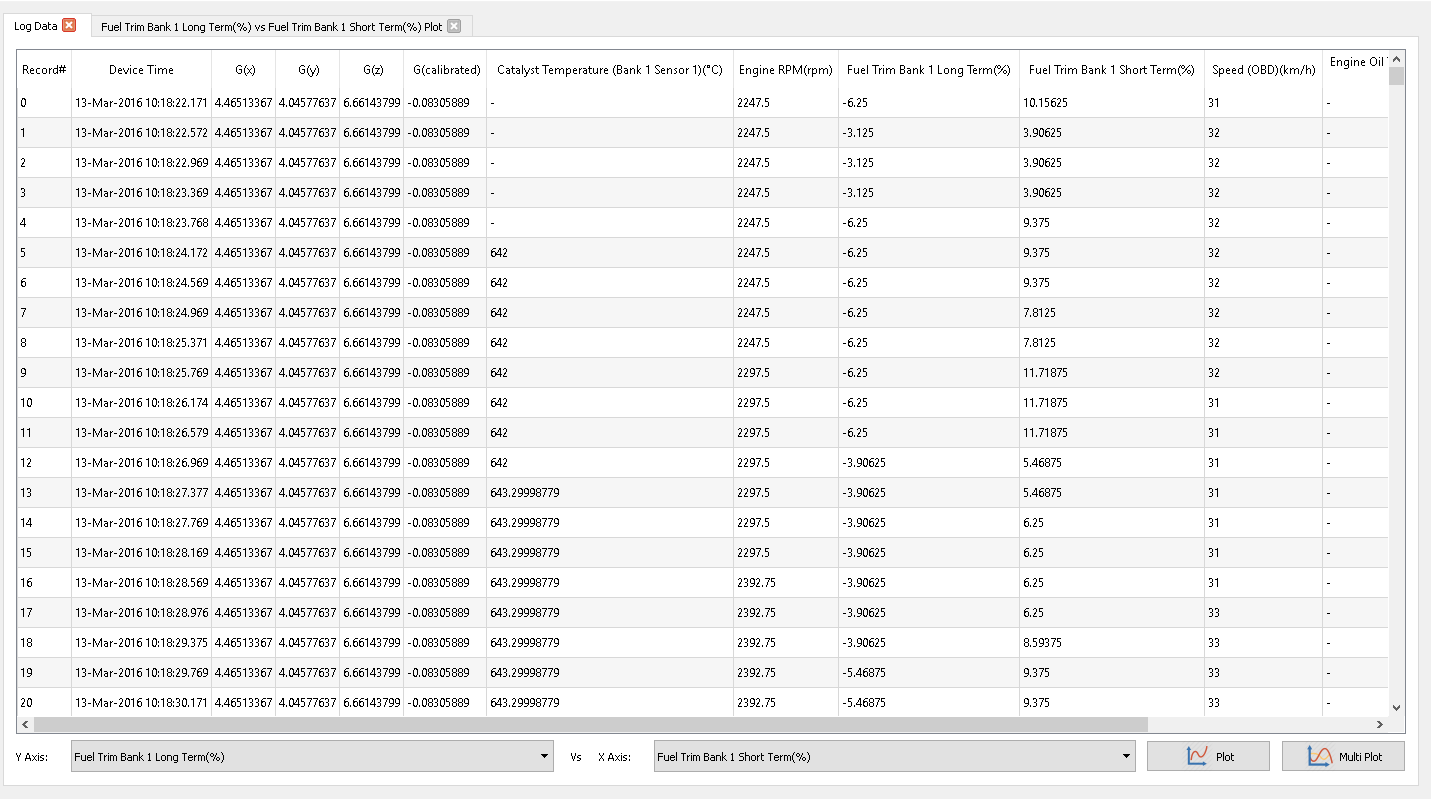Image resolution: width=1431 pixels, height=799 pixels.
Task: Close the Fuel Trim plot tab
Action: click(454, 27)
